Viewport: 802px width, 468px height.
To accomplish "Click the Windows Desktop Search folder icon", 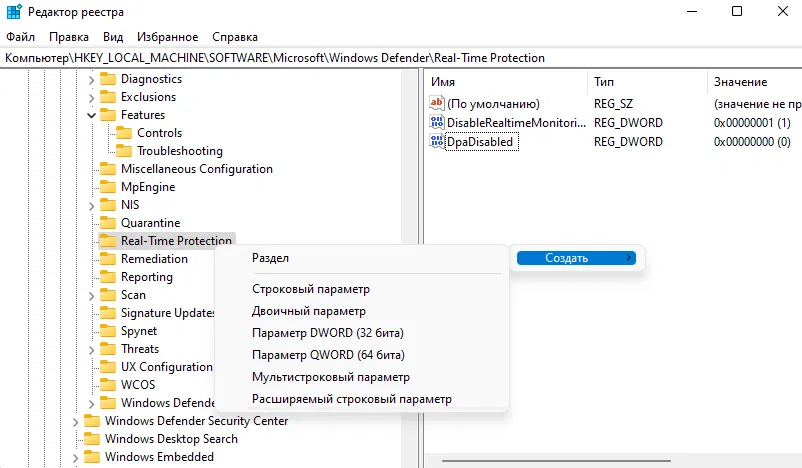I will 92,439.
